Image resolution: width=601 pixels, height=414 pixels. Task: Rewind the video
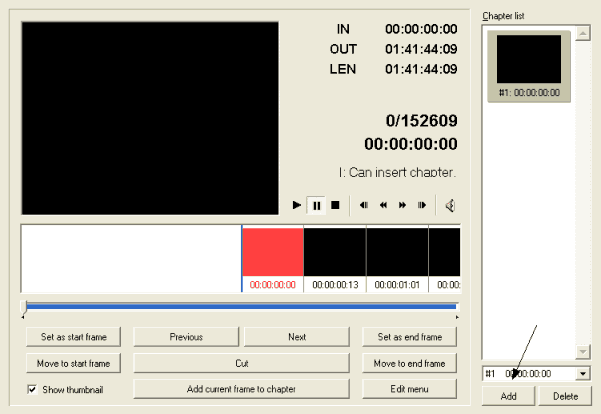[383, 205]
